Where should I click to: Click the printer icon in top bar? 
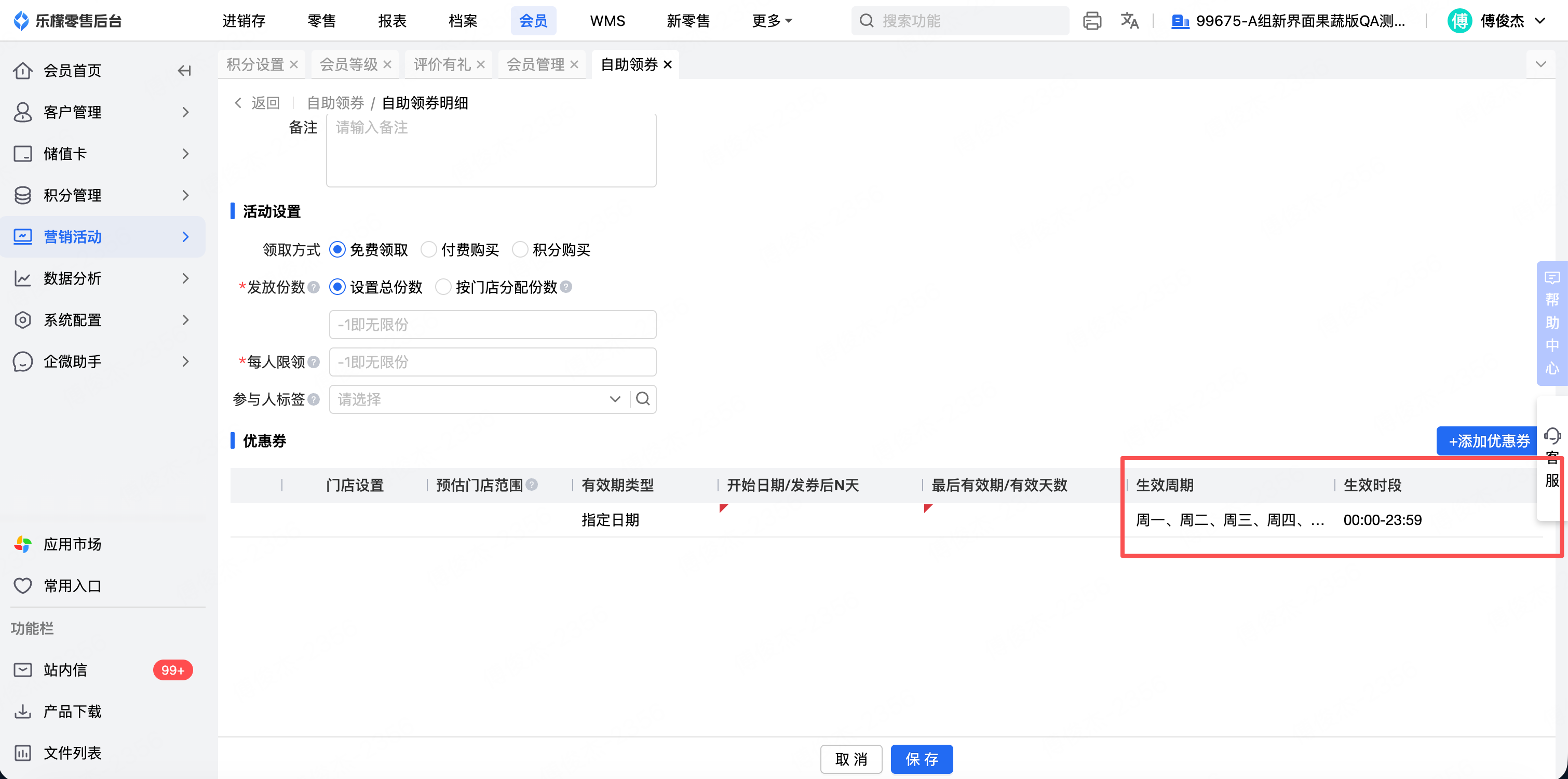tap(1092, 21)
